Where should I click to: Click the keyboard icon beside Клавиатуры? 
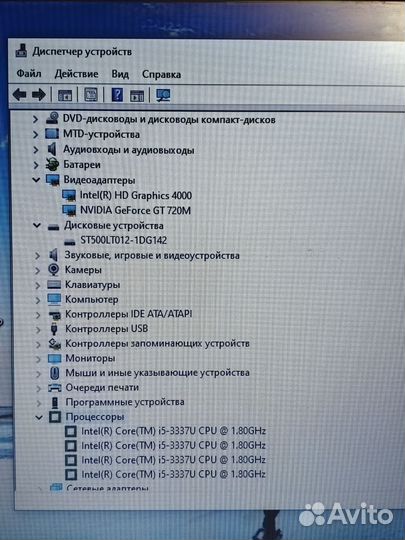tap(54, 284)
